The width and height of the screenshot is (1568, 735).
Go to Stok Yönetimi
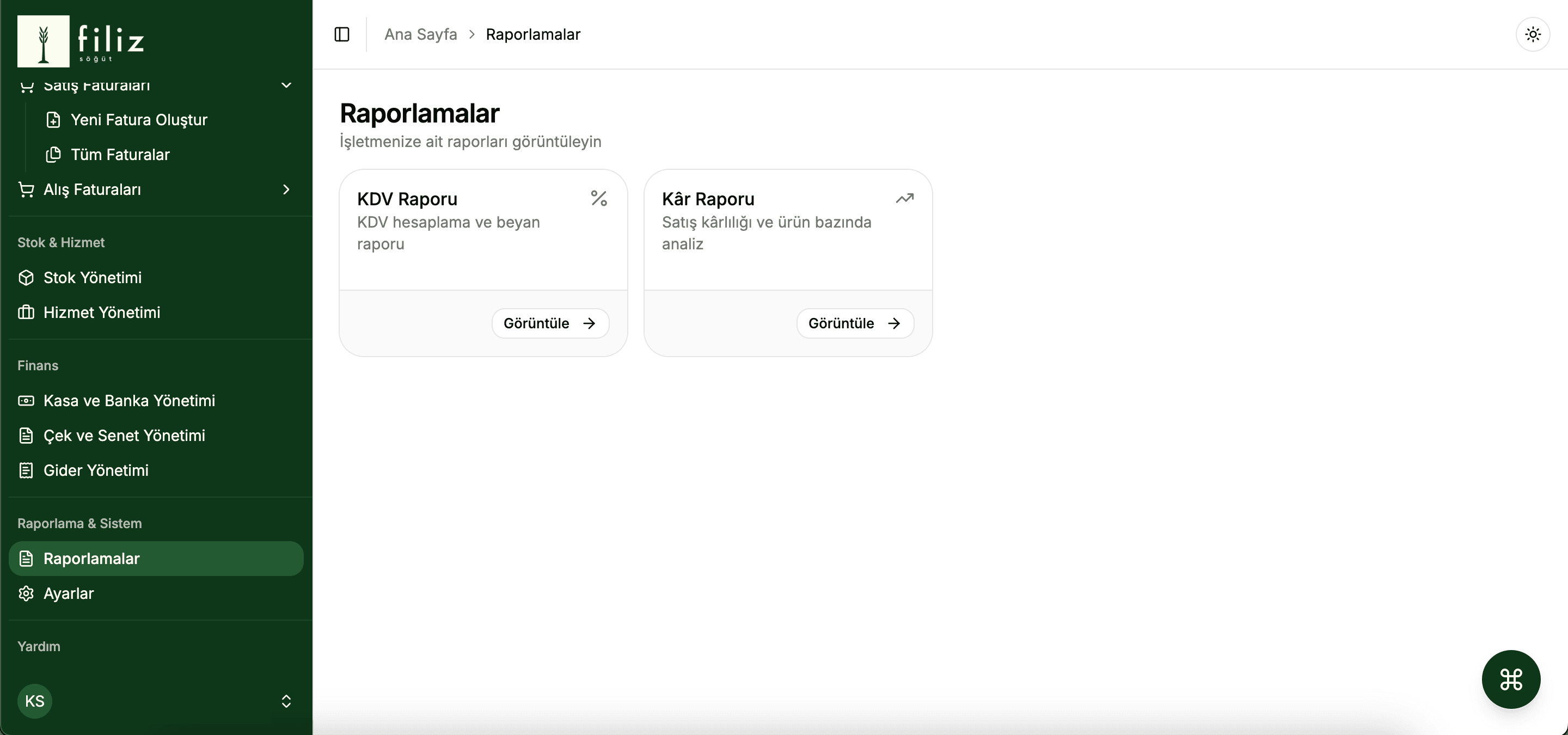156,278
